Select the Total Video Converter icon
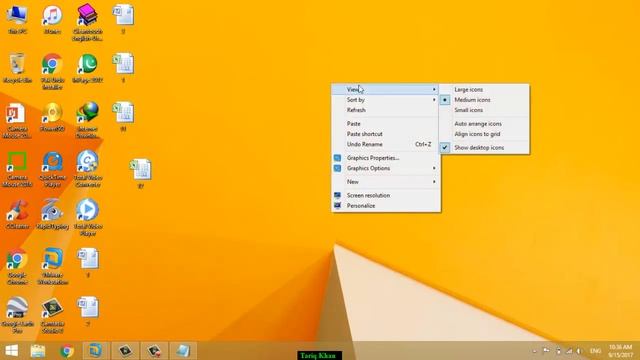 point(87,169)
